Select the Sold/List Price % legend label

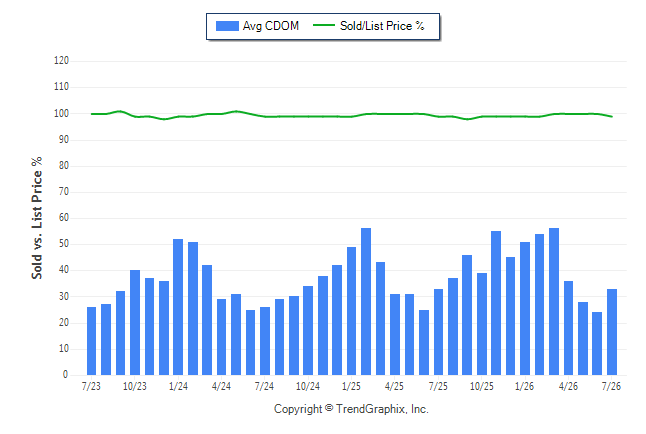[382, 26]
